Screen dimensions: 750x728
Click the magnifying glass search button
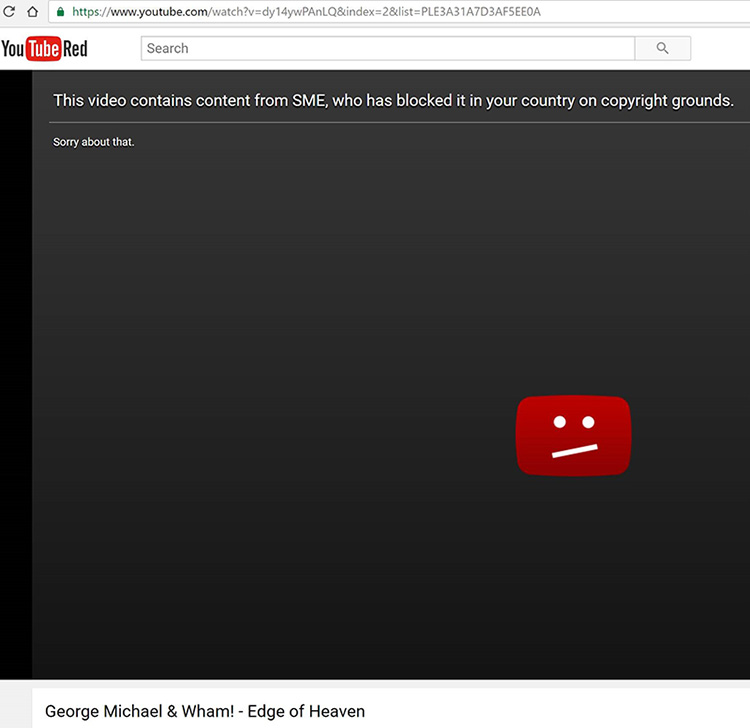click(662, 48)
